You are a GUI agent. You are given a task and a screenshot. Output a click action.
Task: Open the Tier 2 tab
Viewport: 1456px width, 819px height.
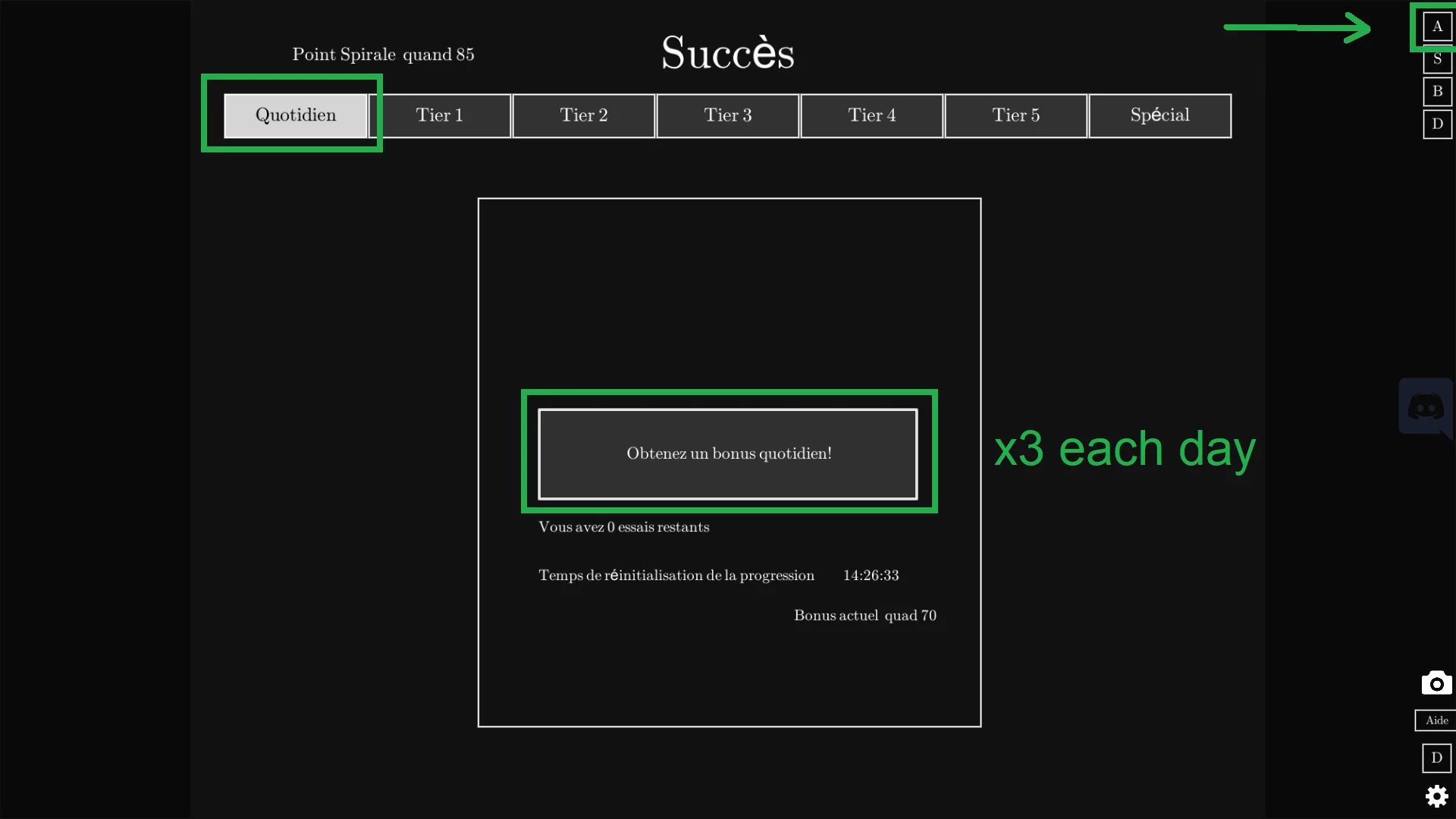(x=584, y=115)
